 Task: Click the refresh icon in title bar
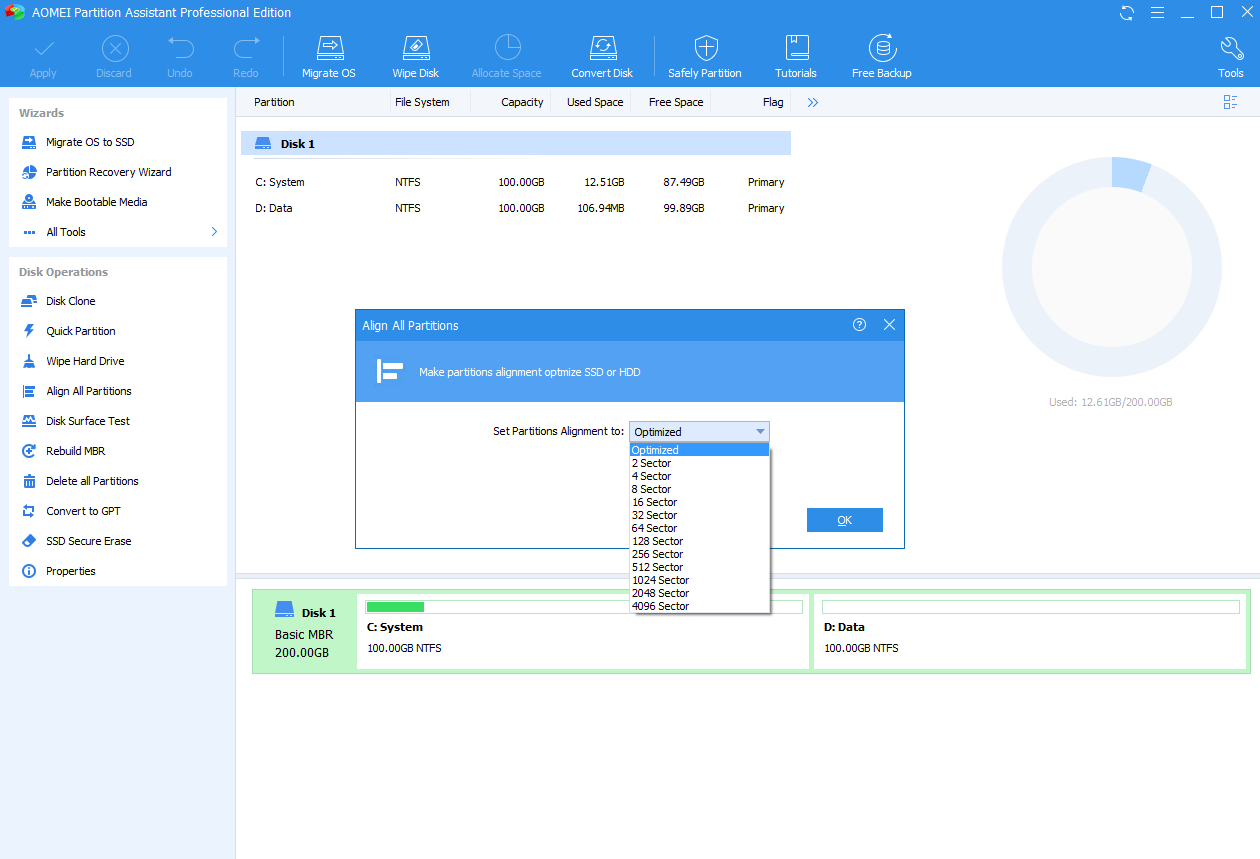1127,13
